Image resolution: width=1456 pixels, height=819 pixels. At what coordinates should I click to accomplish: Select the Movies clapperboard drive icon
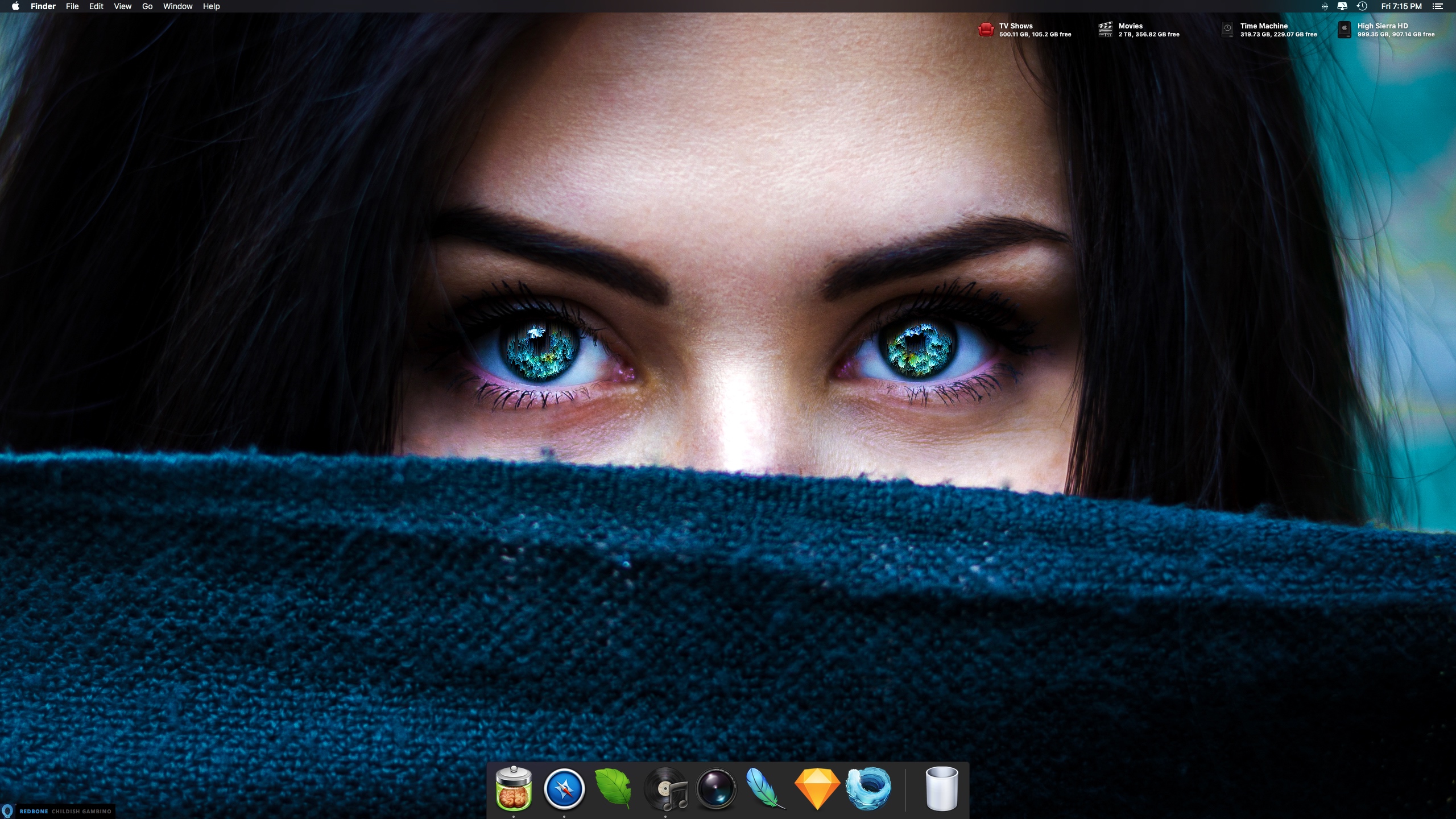pyautogui.click(x=1105, y=30)
